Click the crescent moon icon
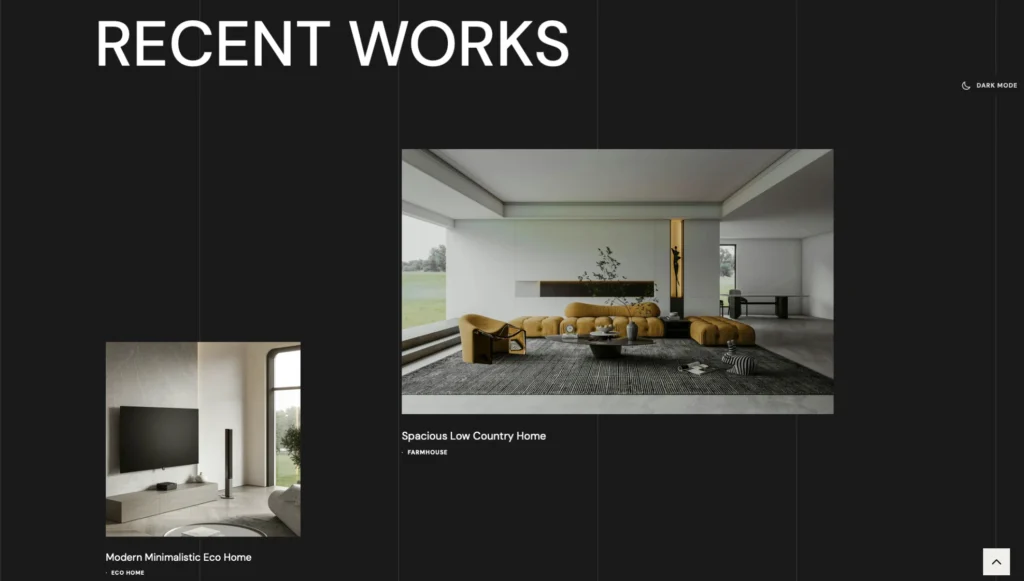1024x581 pixels. click(x=966, y=86)
